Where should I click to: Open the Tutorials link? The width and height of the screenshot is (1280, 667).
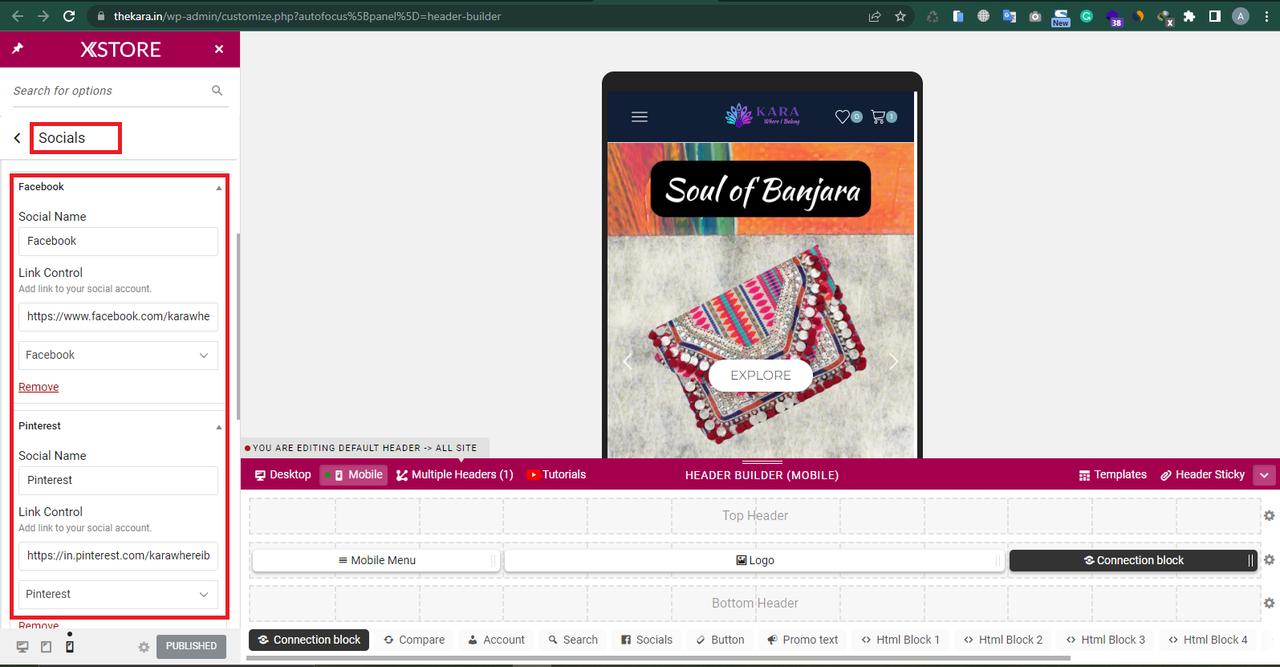tap(557, 474)
